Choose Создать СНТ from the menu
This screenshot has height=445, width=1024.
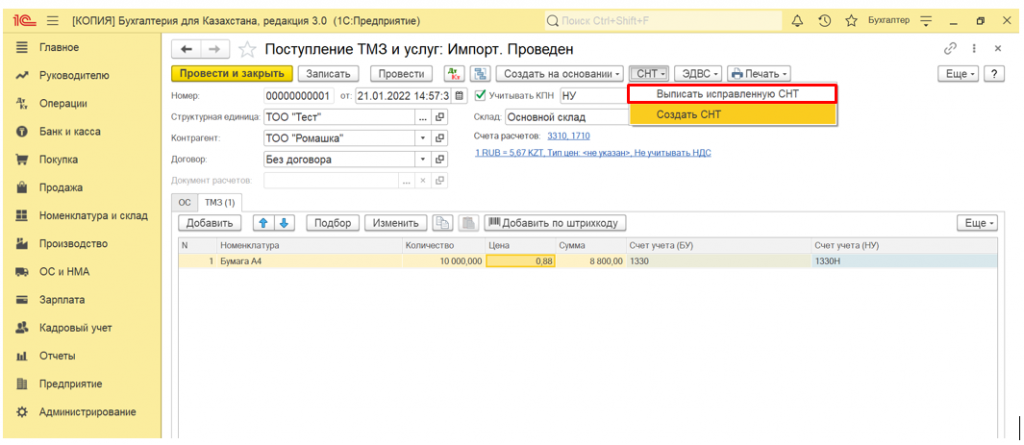(688, 114)
